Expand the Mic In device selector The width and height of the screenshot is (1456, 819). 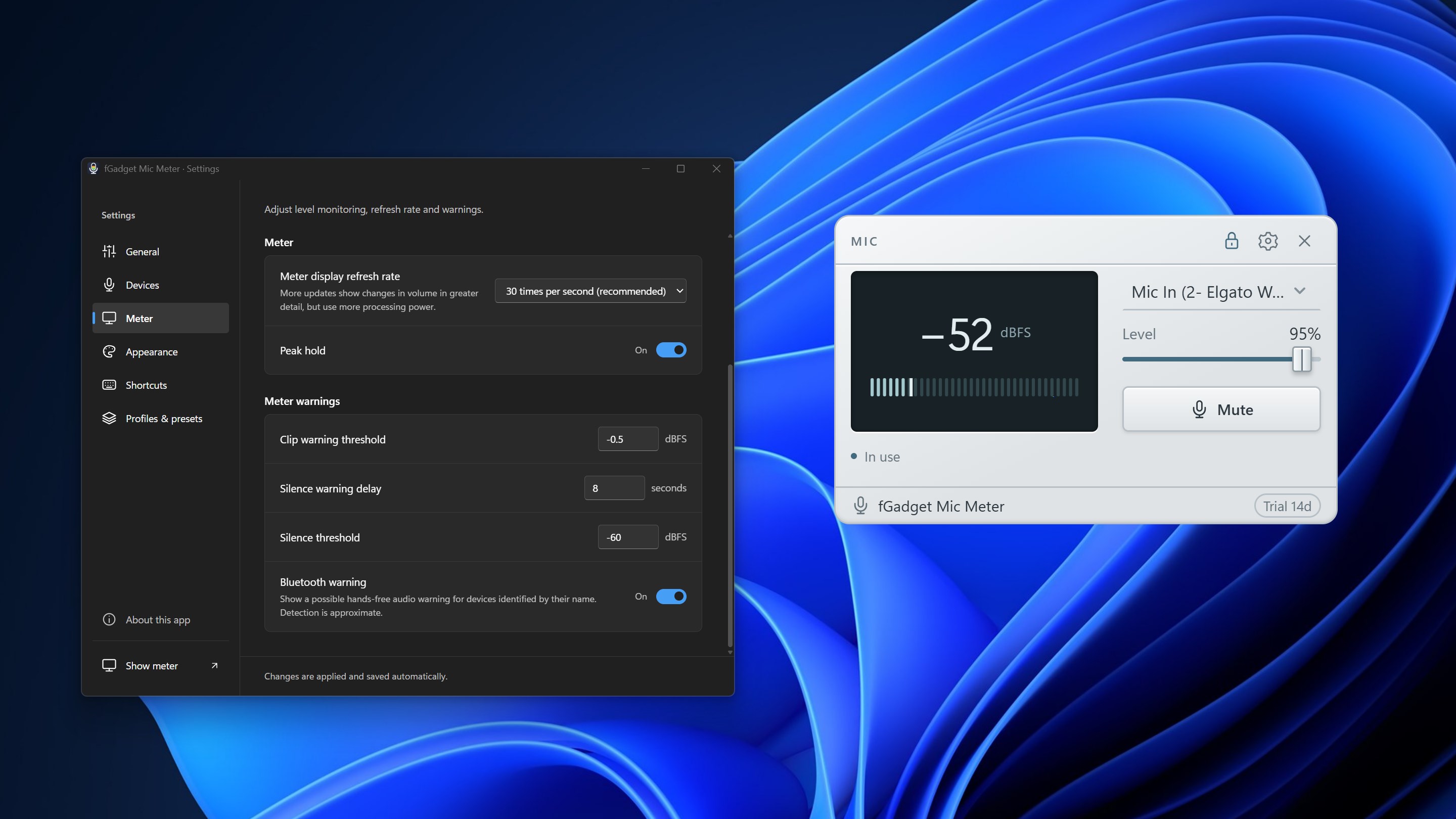(1221, 292)
